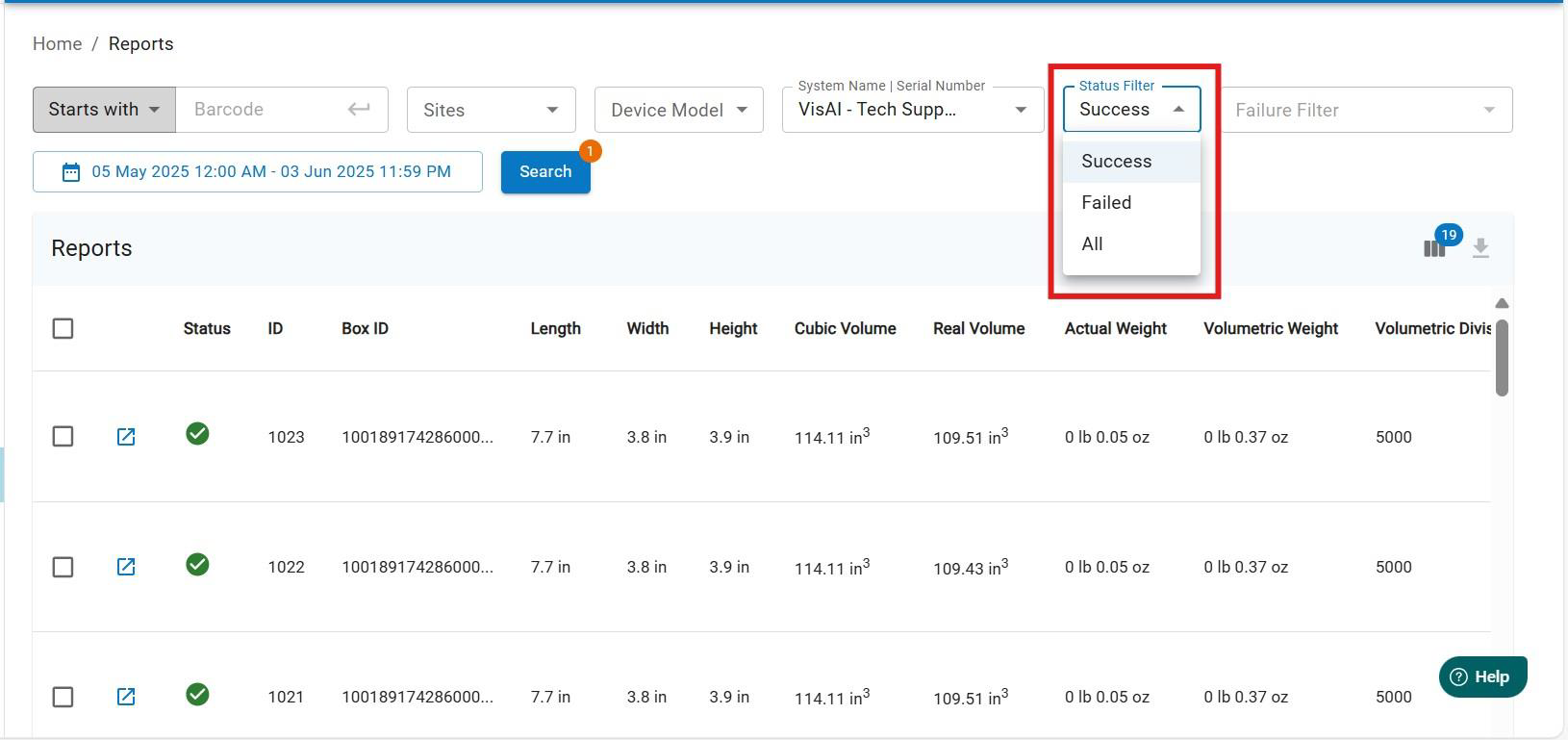1568x740 pixels.
Task: Open report 1022 external link icon
Action: point(126,567)
